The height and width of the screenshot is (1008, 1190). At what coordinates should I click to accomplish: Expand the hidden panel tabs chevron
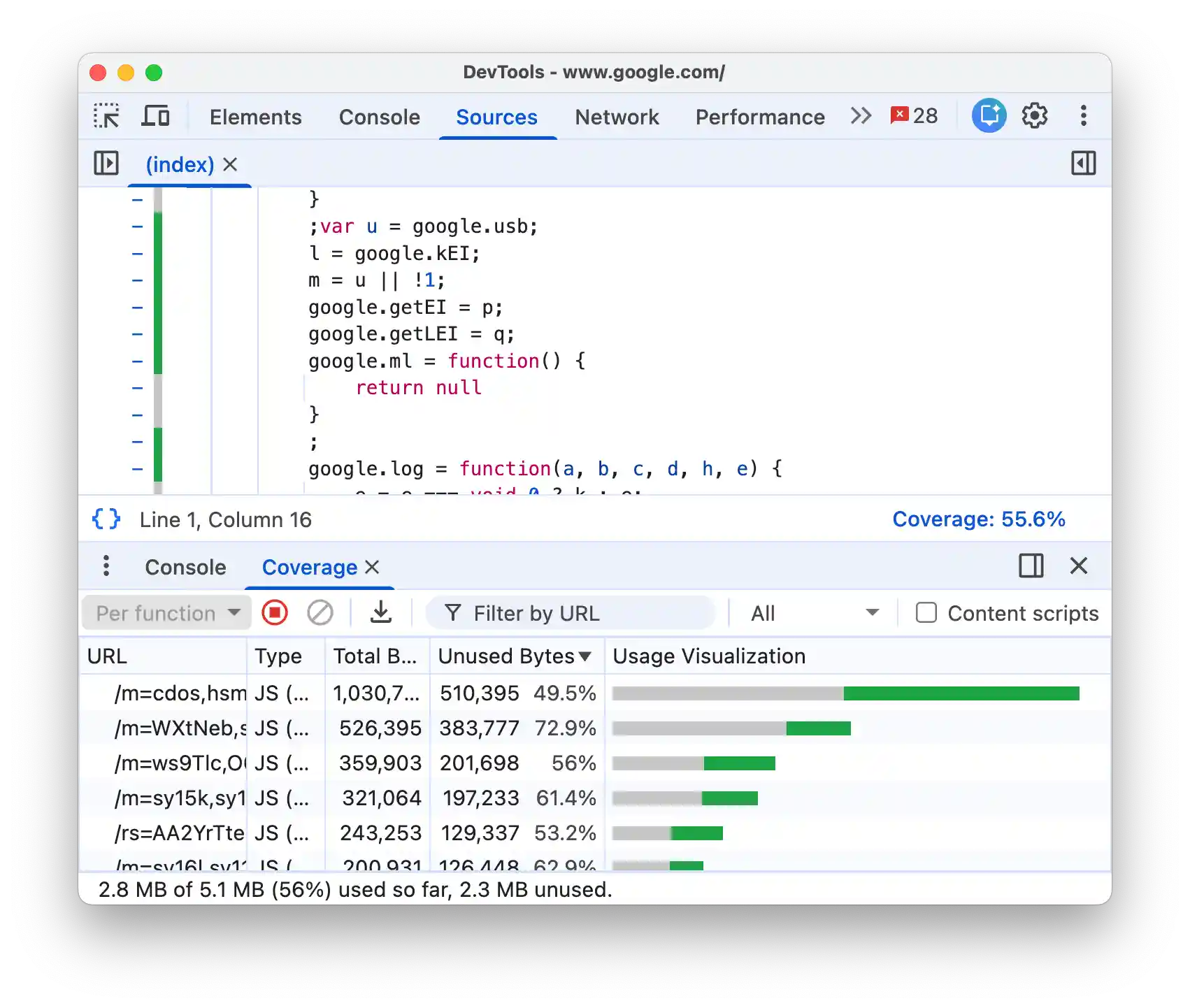[861, 116]
